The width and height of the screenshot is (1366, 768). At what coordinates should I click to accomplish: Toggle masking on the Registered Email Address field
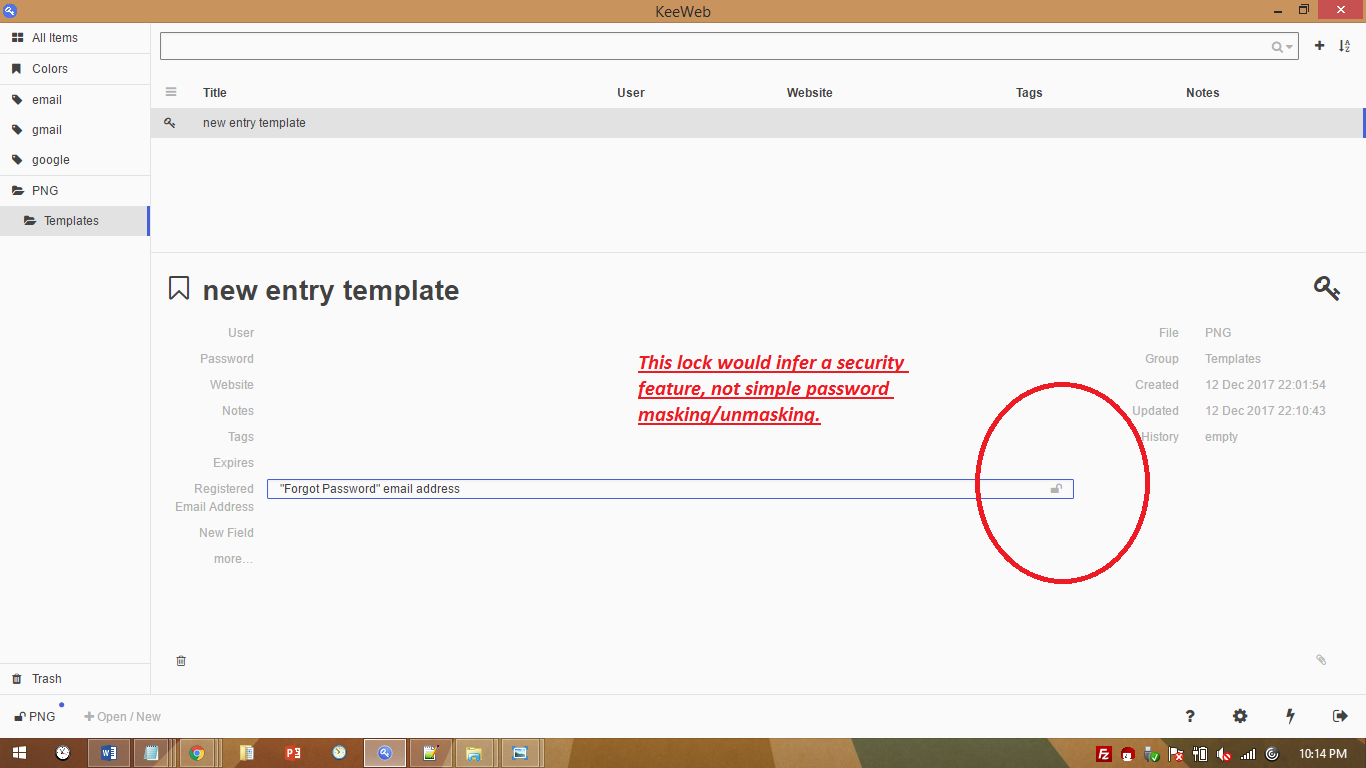click(1056, 489)
